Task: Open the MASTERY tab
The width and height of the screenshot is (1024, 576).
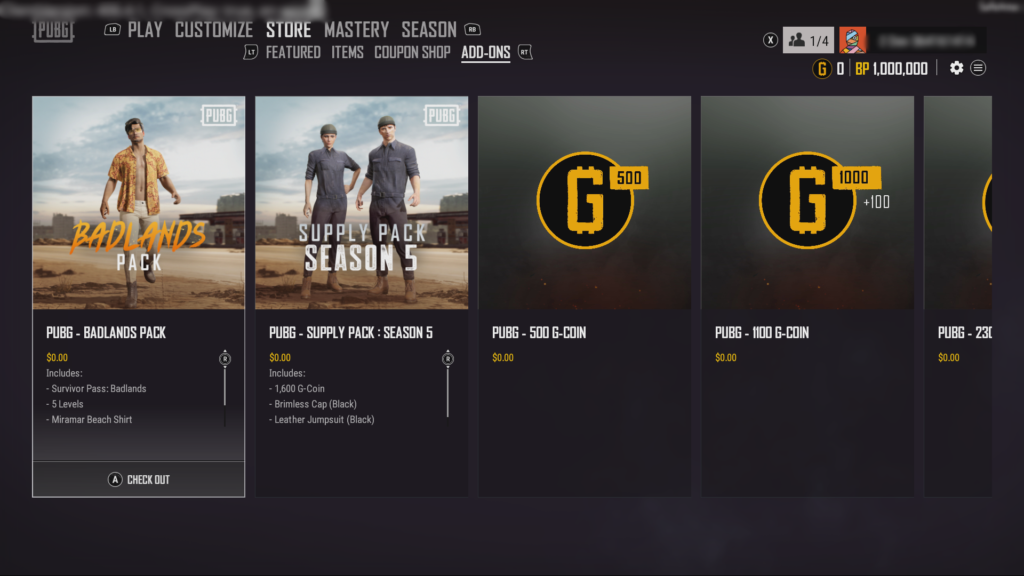Action: click(x=356, y=30)
